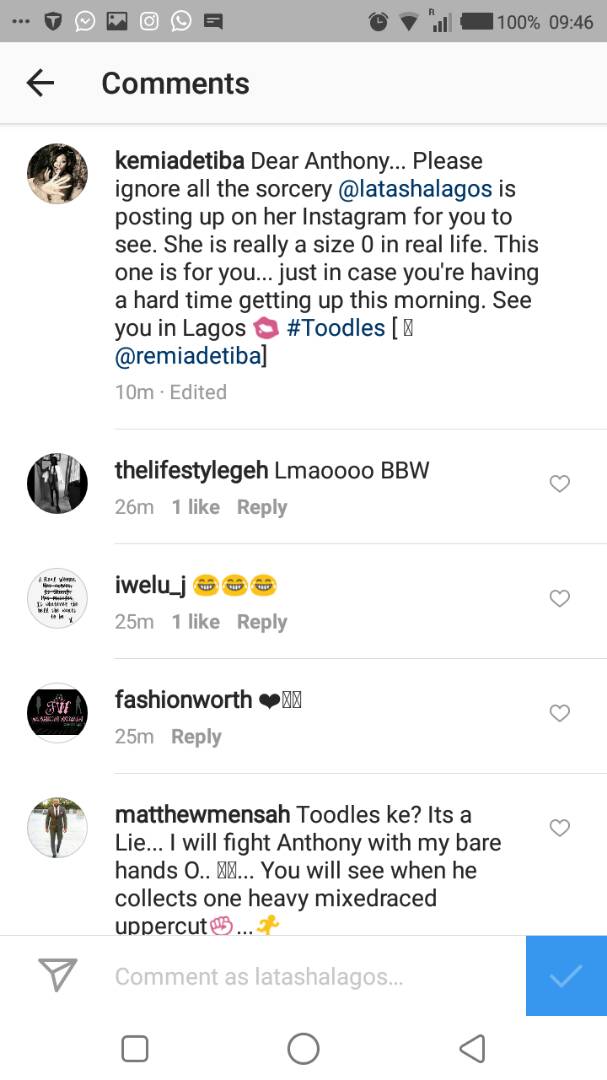Screen dimensions: 607x1080
Task: Open thelifestylegeh's profile avatar
Action: 57,484
